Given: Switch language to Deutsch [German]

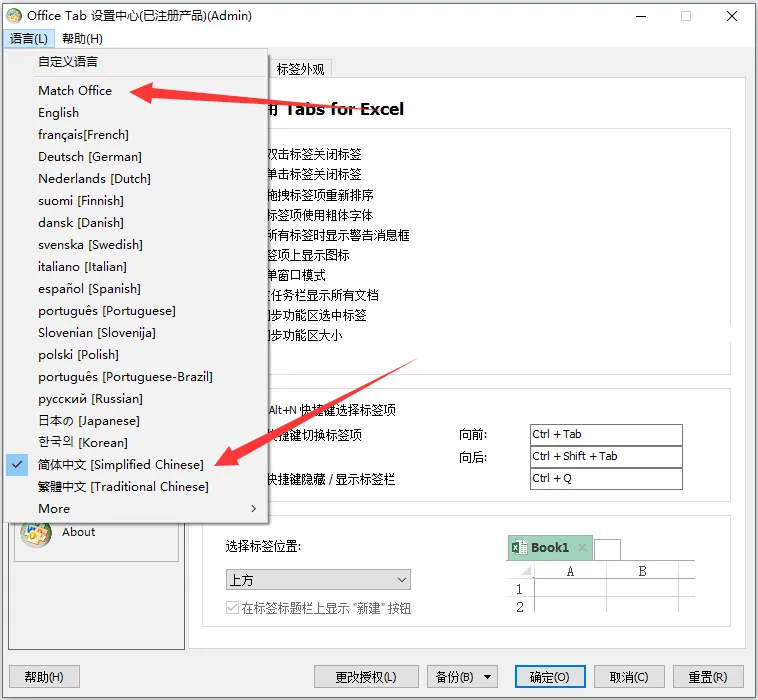Looking at the screenshot, I should tap(90, 157).
